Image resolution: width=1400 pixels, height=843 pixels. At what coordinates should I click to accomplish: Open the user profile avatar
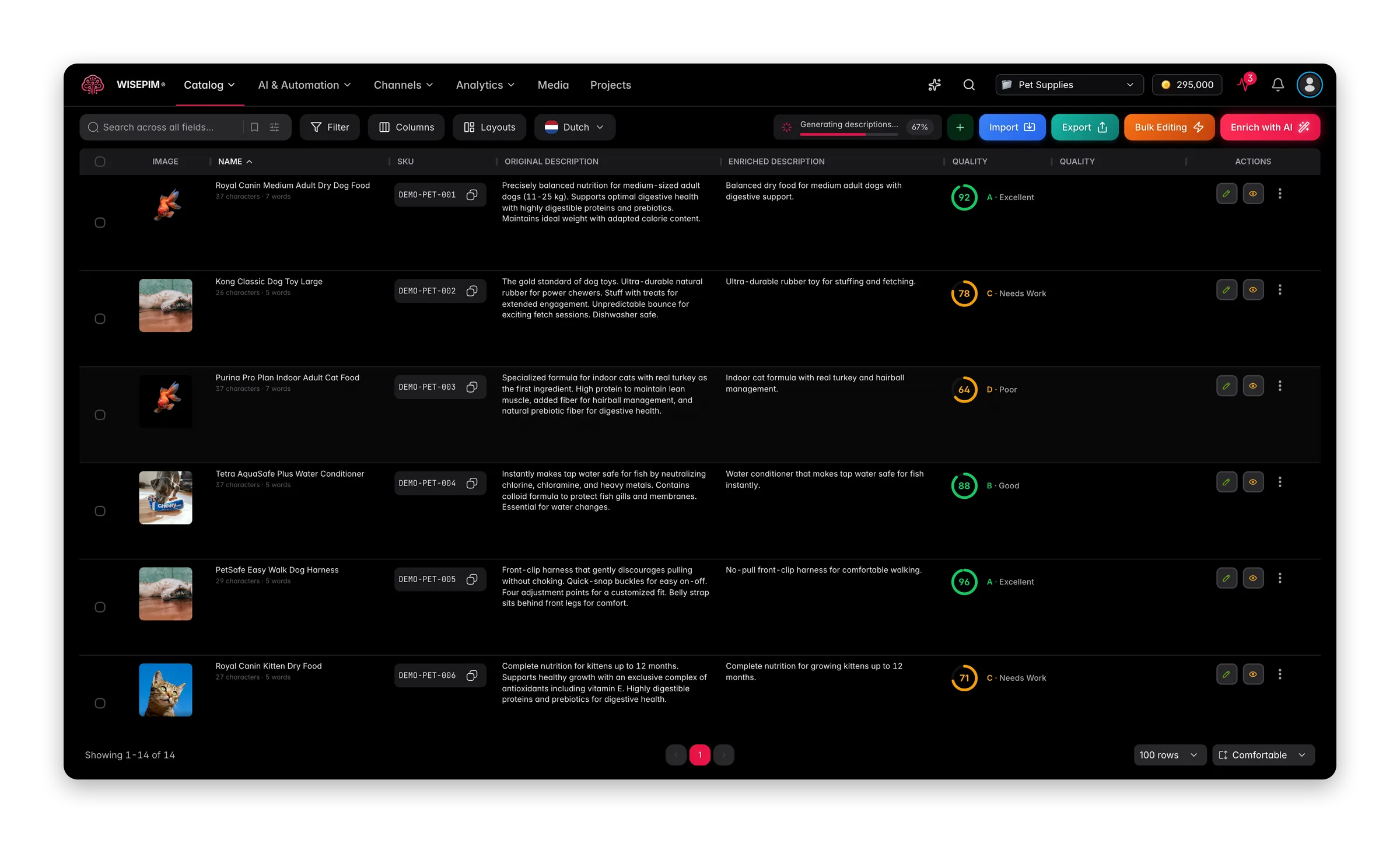(1309, 85)
